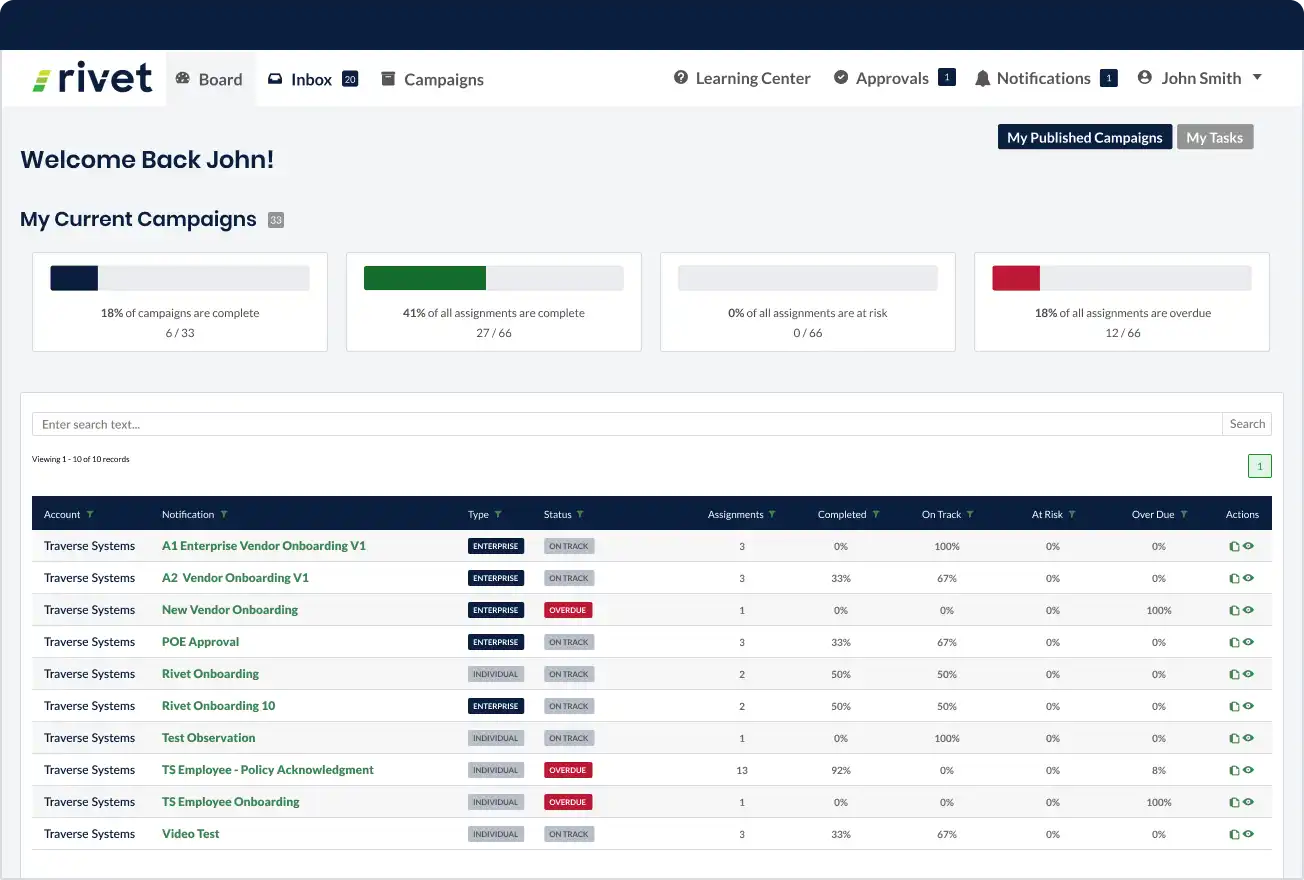1304x880 pixels.
Task: Expand the John Smith account dropdown
Action: (x=1257, y=78)
